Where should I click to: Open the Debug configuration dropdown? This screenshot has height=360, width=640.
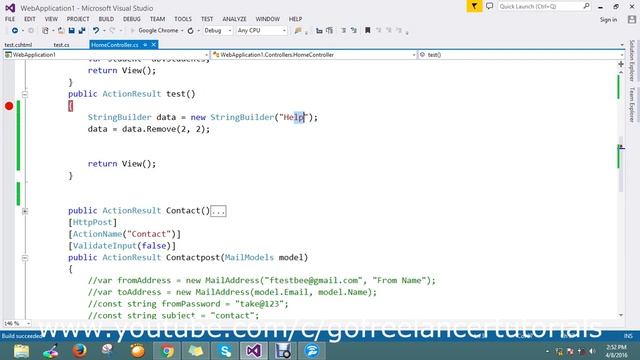pos(218,31)
